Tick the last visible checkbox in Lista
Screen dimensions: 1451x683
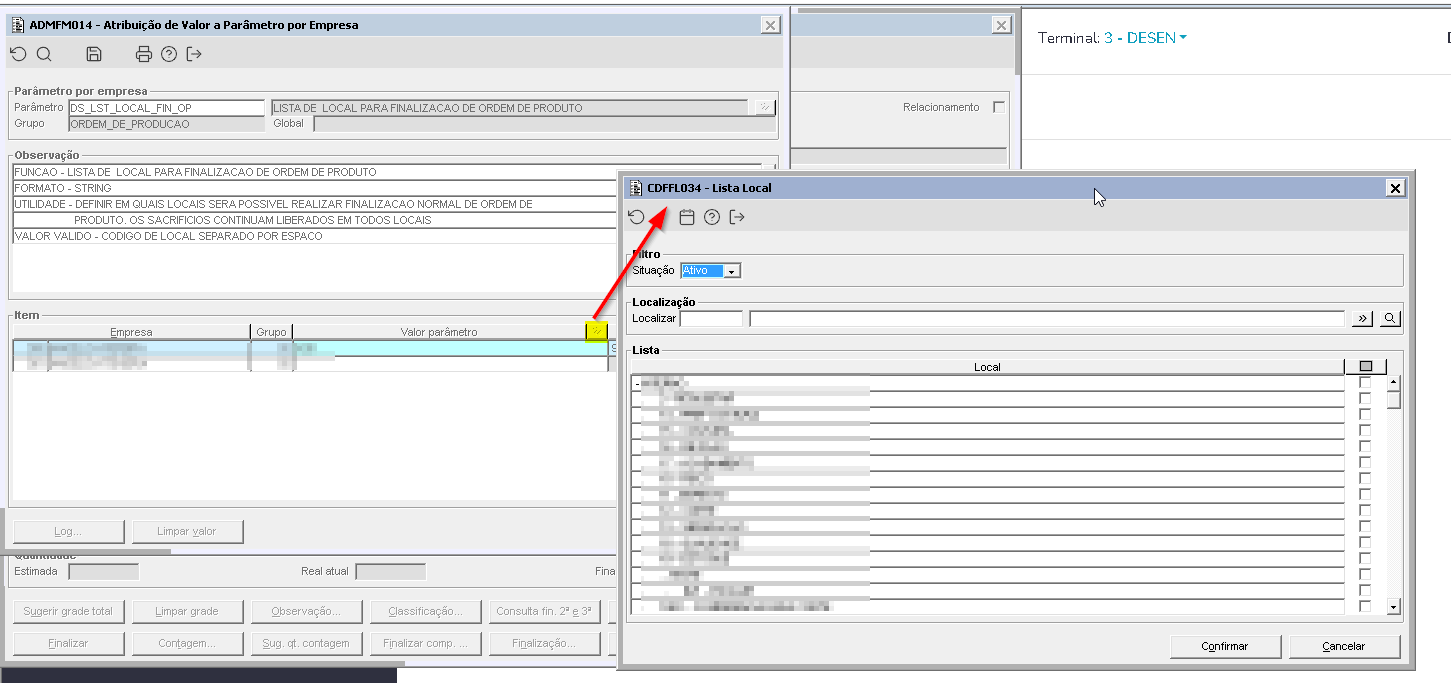tap(1365, 607)
